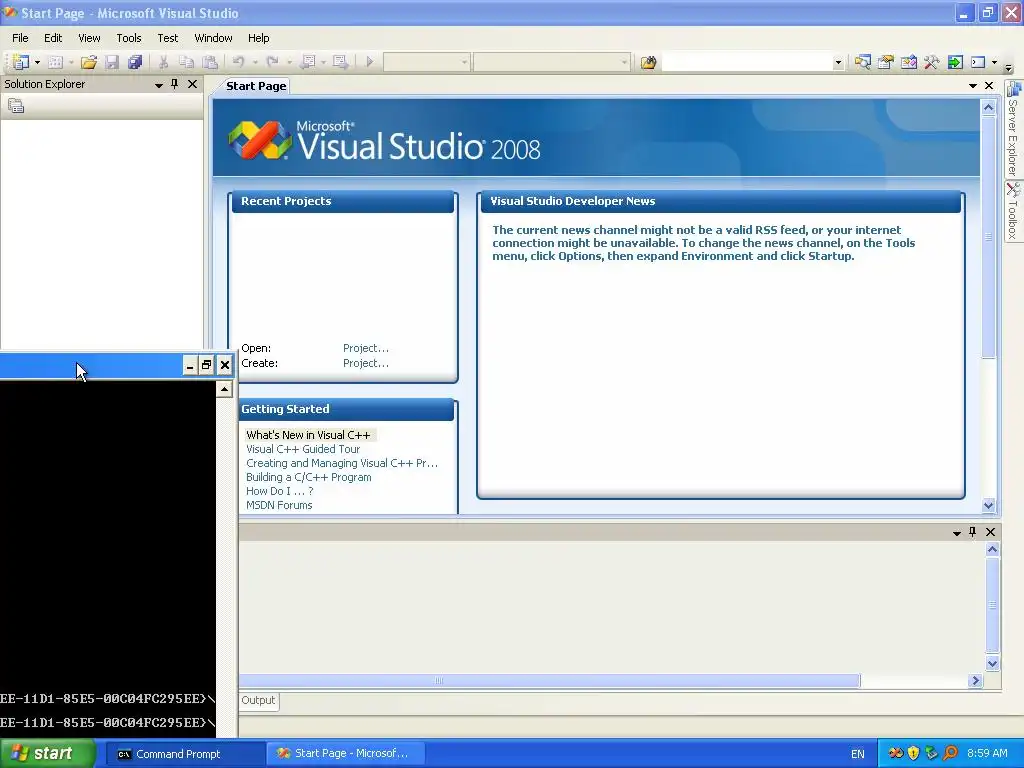
Task: Select the Start Page document tab
Action: point(256,86)
